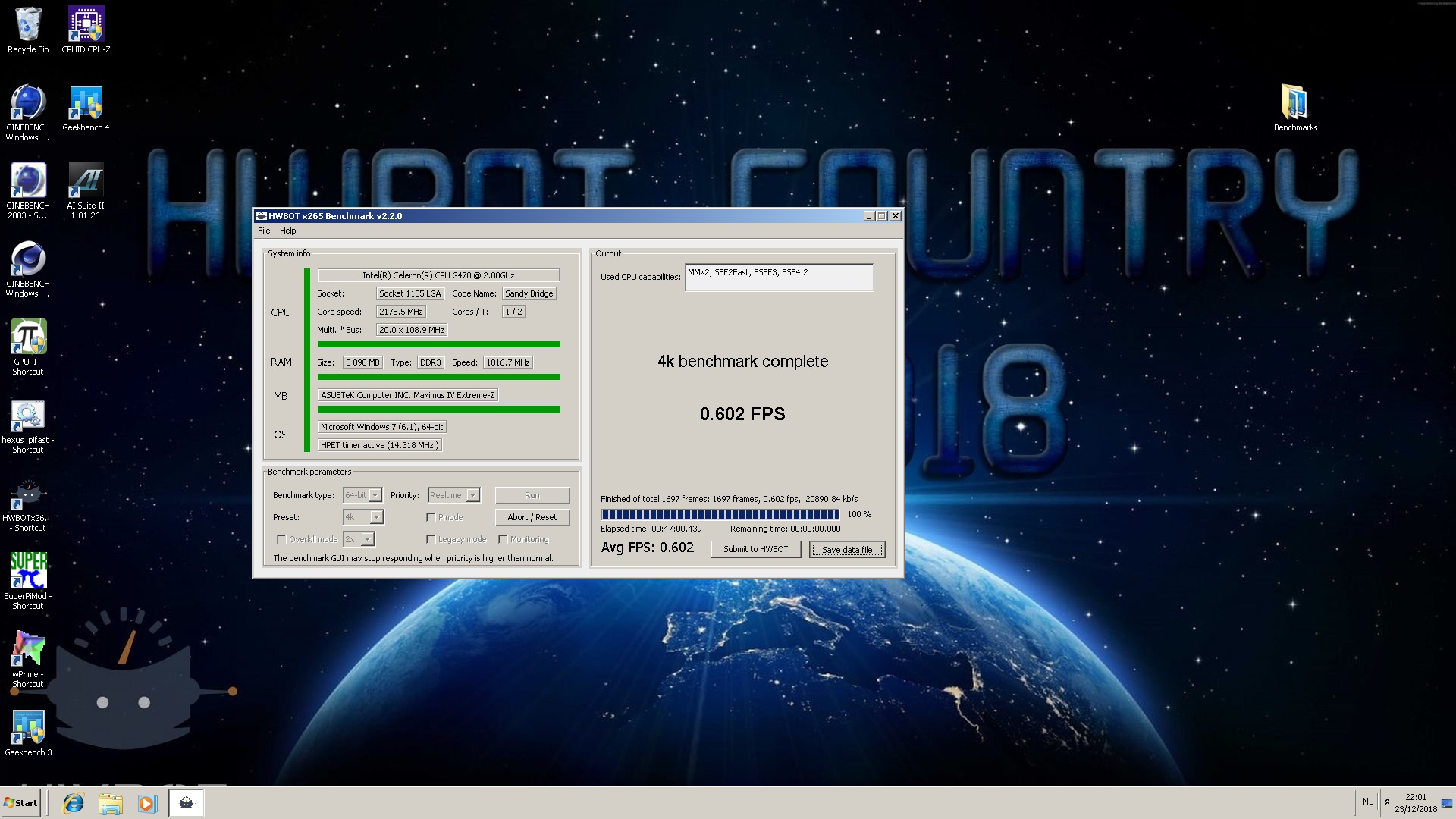
Task: Click the 4k benchmark complete message
Action: [742, 362]
